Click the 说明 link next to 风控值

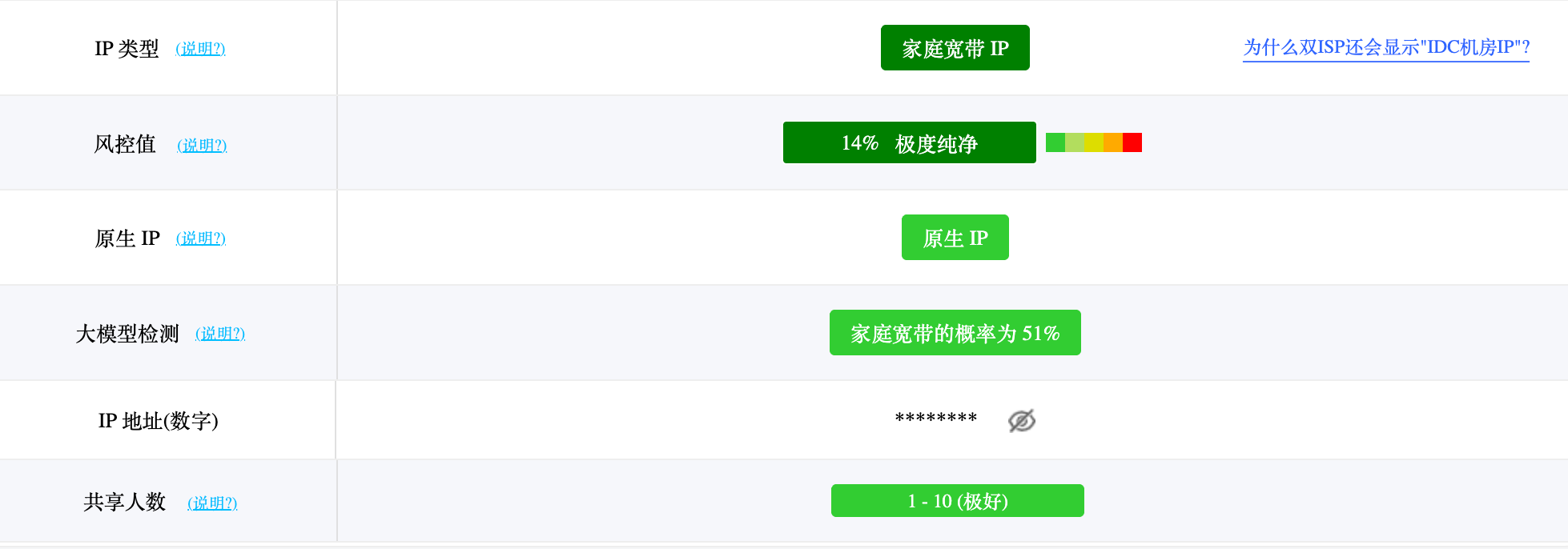pyautogui.click(x=202, y=145)
